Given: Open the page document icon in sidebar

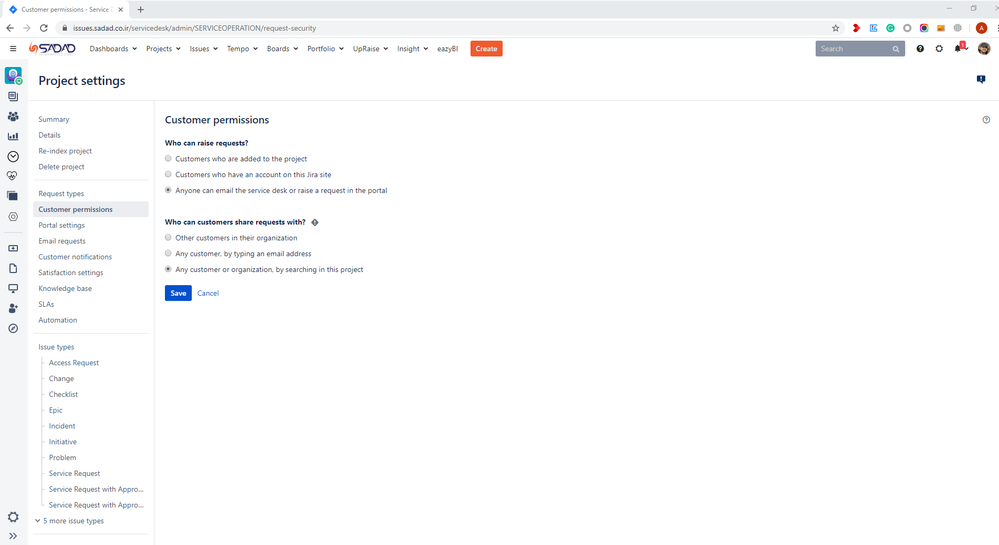Looking at the screenshot, I should click(x=13, y=268).
